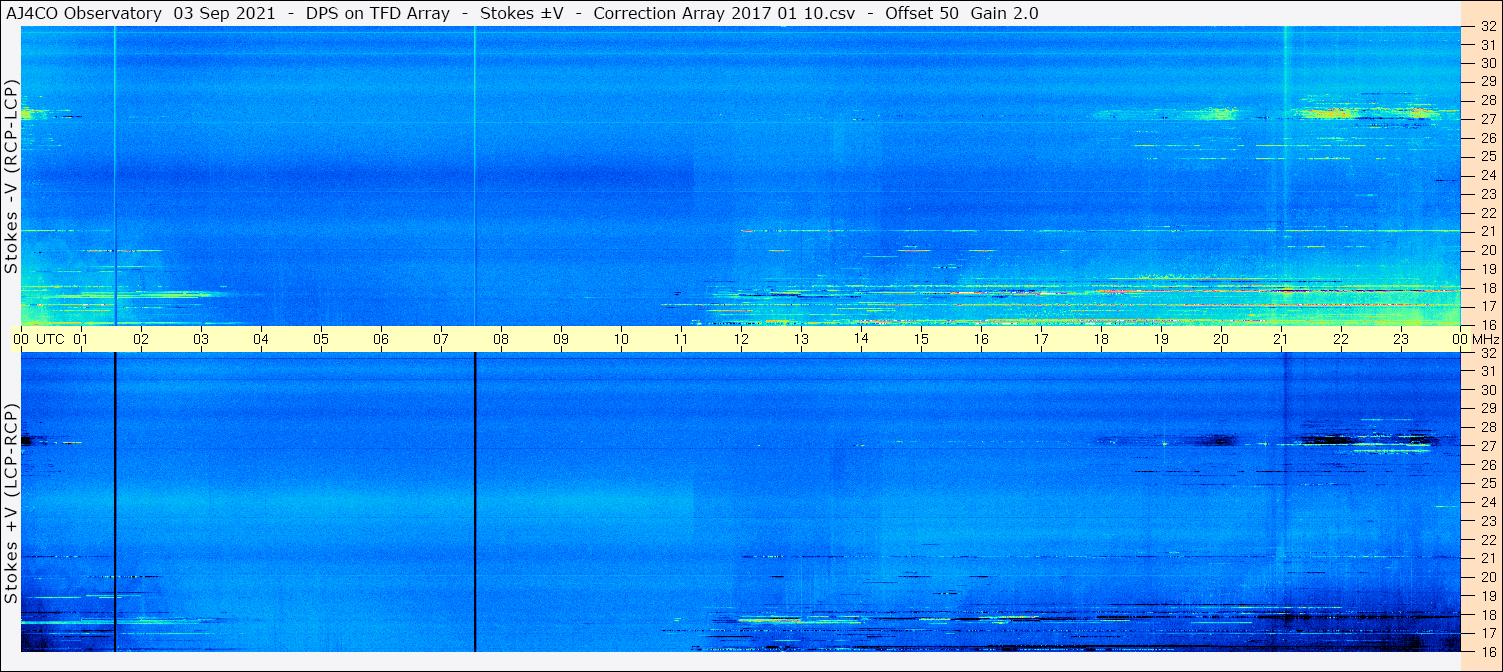Viewport: 1503px width, 672px height.
Task: Select hour 06 on the UTC time axis
Action: (x=381, y=339)
